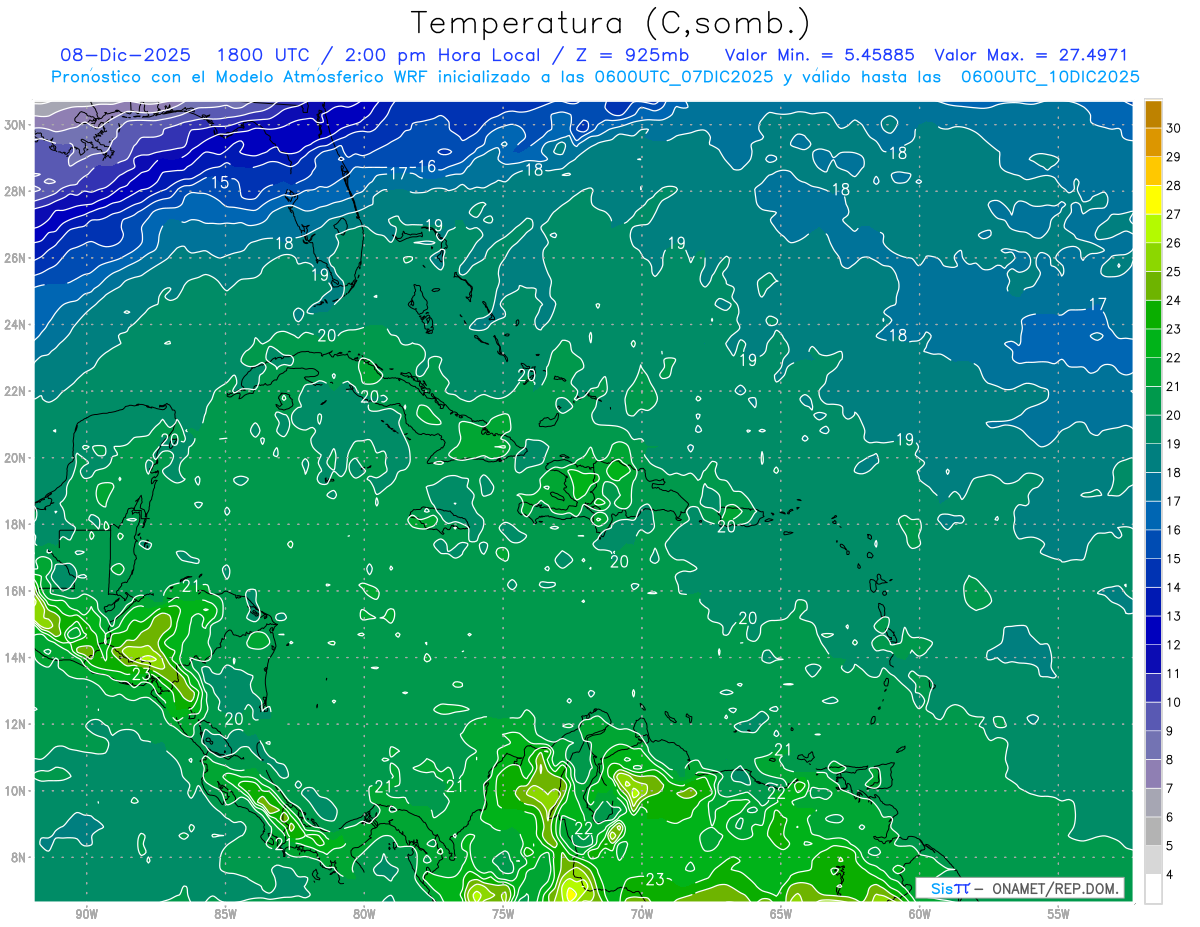The width and height of the screenshot is (1200, 927).
Task: Click the '8N' latitude axis label
Action: tap(19, 857)
